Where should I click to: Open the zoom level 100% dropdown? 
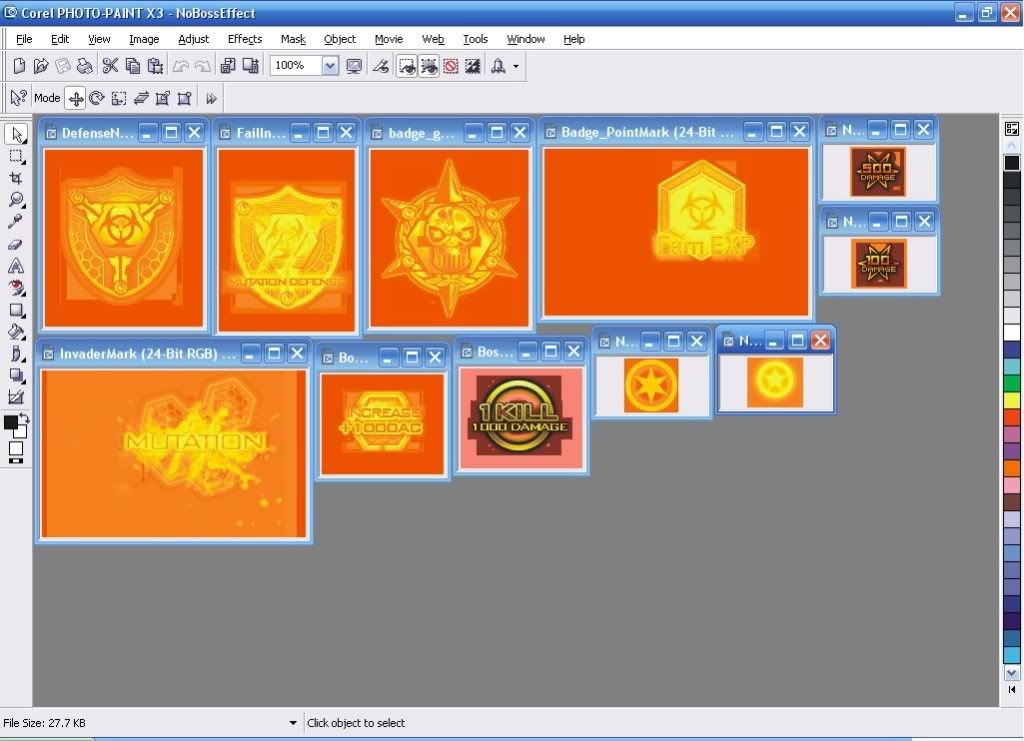(331, 66)
